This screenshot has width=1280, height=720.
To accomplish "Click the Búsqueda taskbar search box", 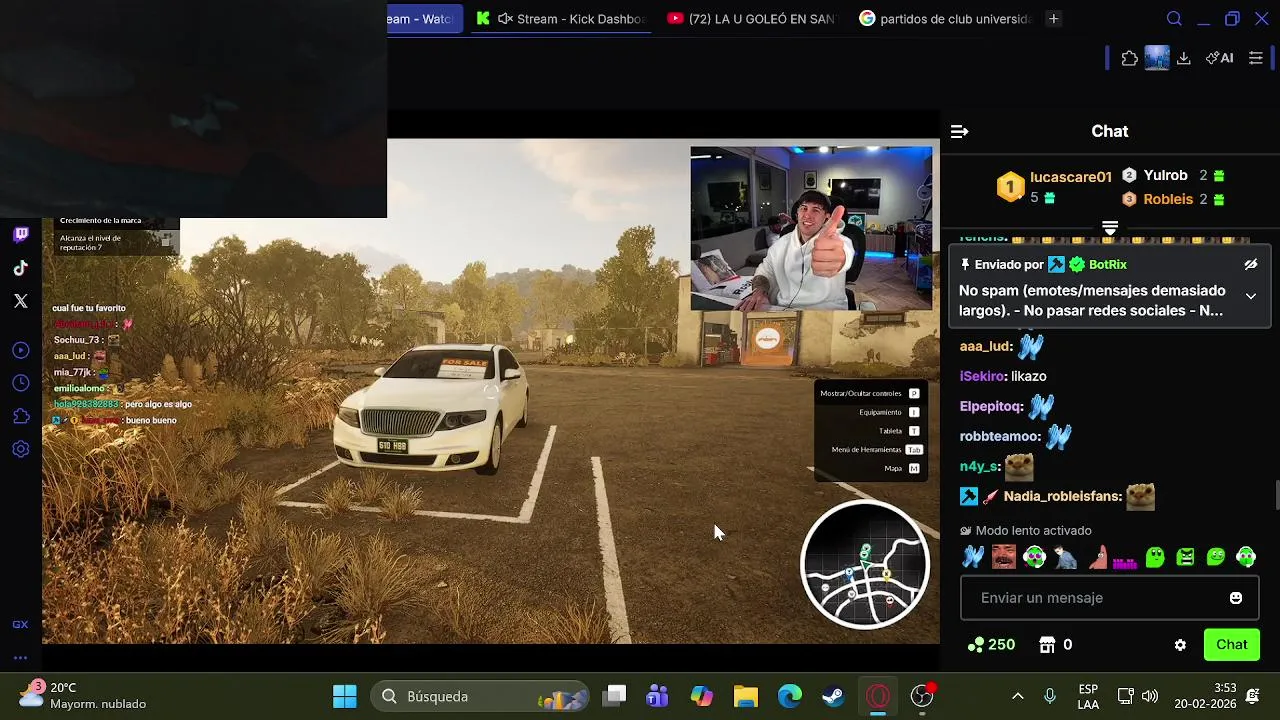I will pyautogui.click(x=482, y=696).
